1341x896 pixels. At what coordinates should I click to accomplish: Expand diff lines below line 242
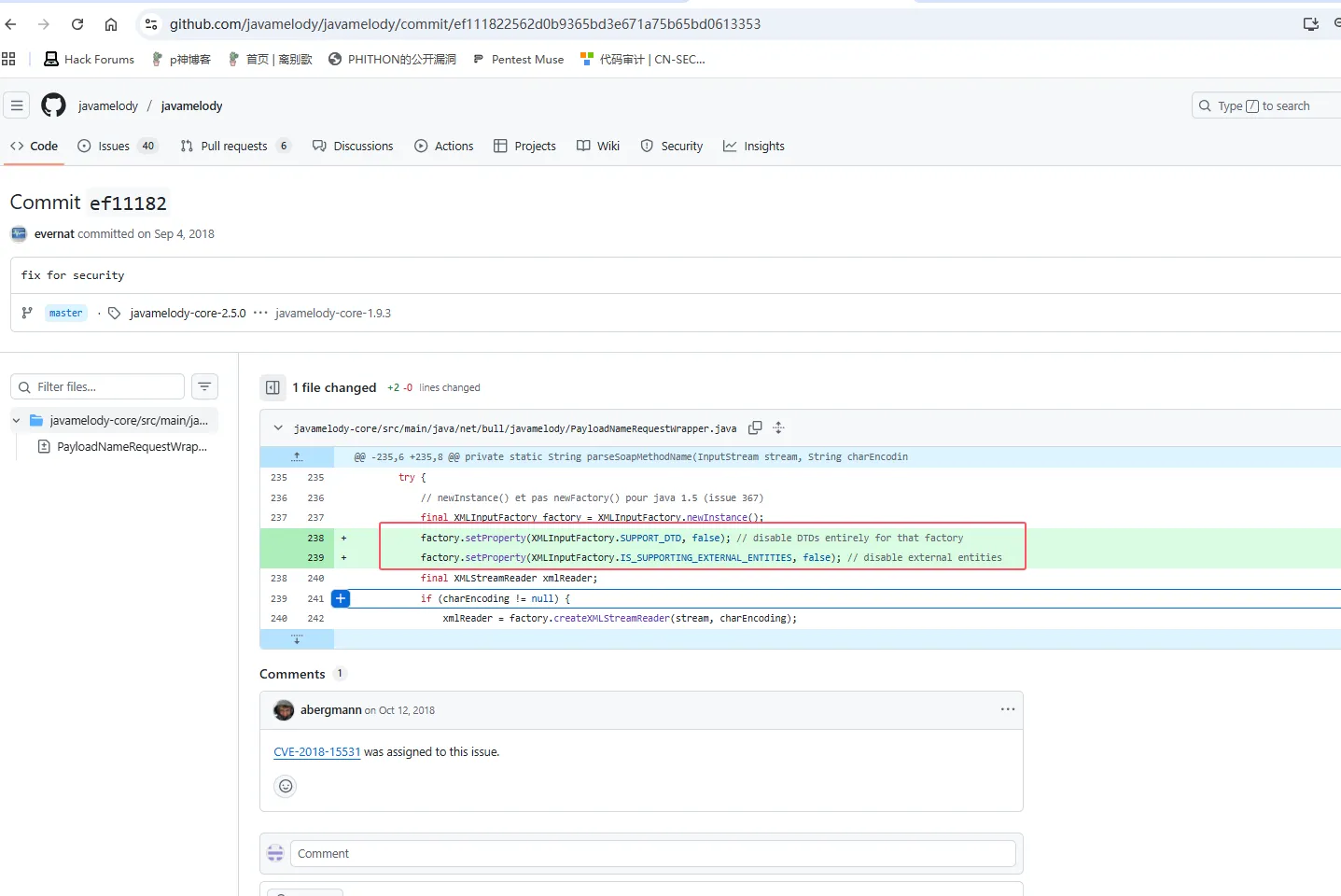point(297,639)
